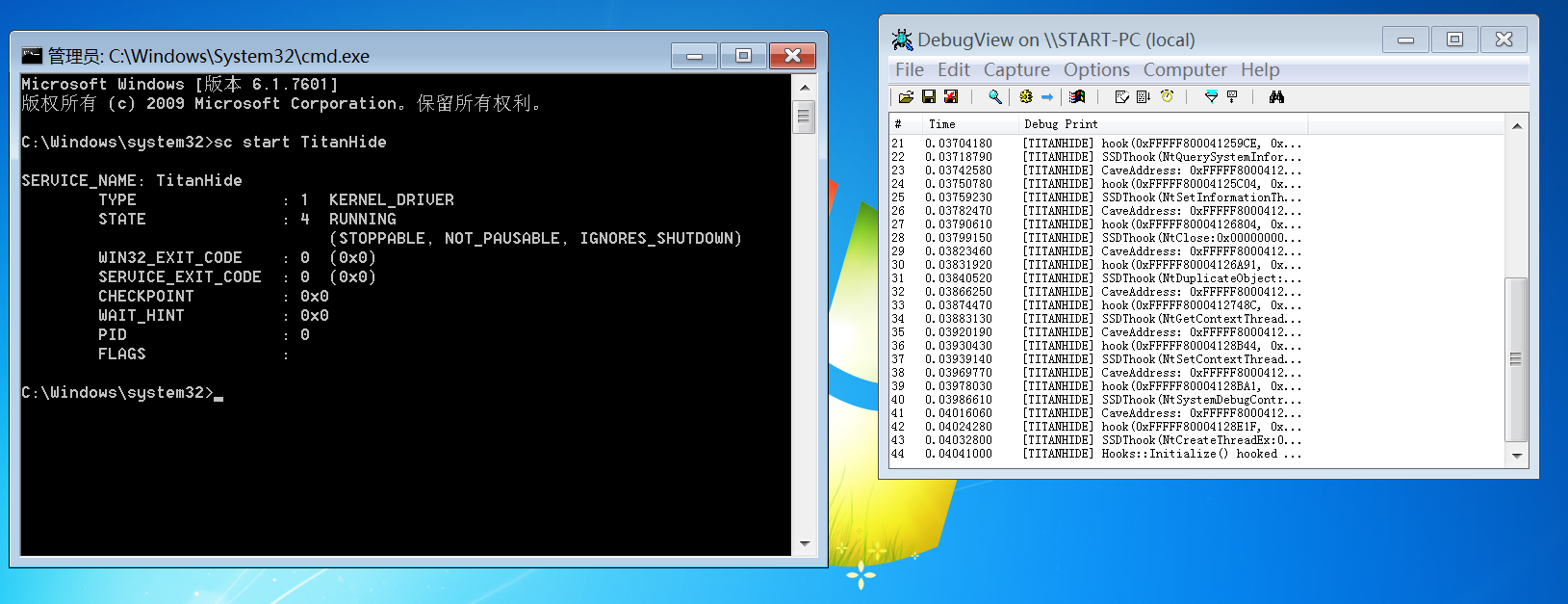
Task: Open the Capture menu
Action: point(1016,69)
